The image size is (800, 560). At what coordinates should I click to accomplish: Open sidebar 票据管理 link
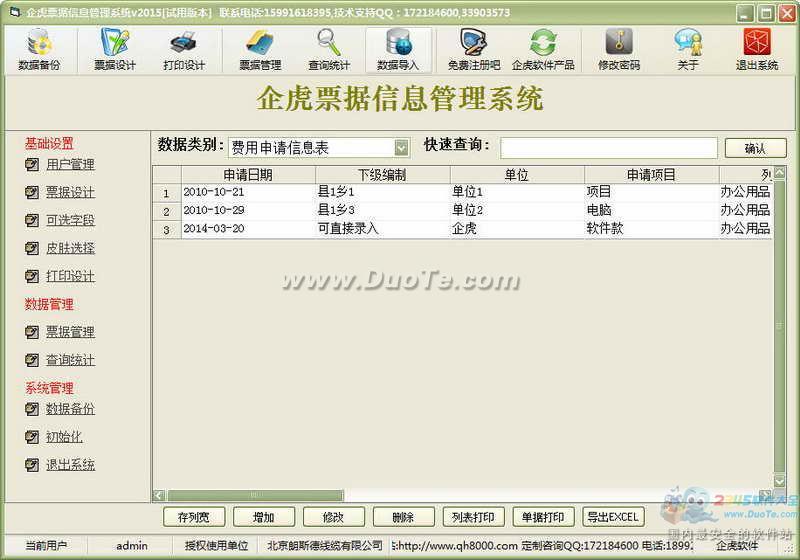point(70,333)
